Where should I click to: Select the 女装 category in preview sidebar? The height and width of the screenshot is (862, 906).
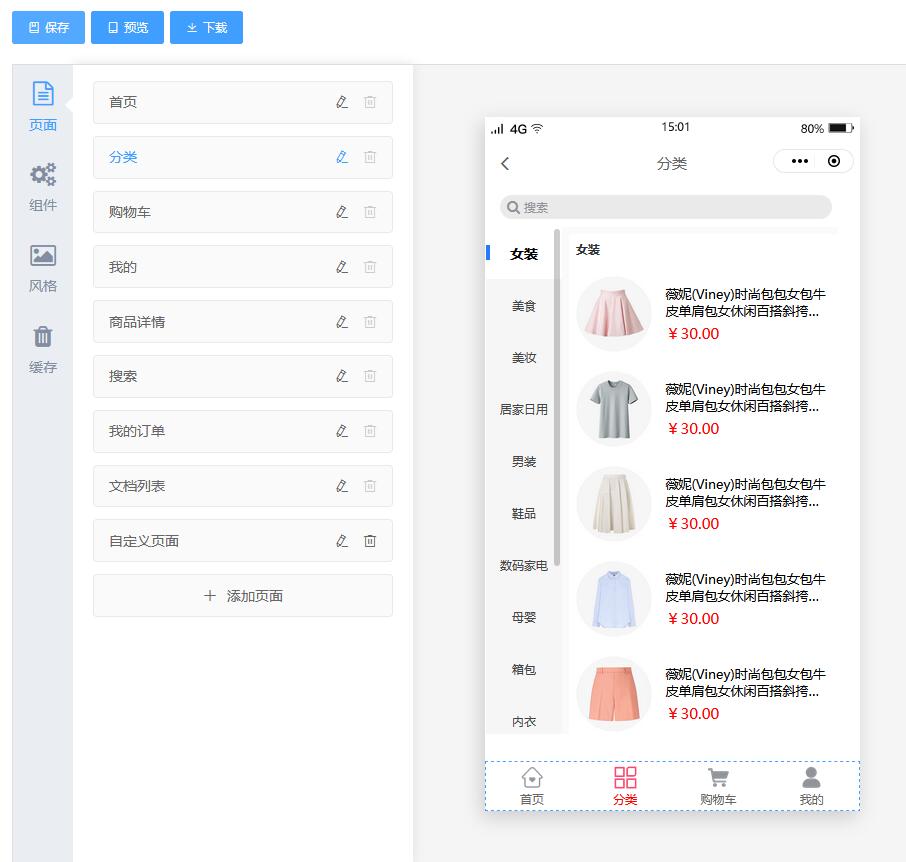click(523, 254)
